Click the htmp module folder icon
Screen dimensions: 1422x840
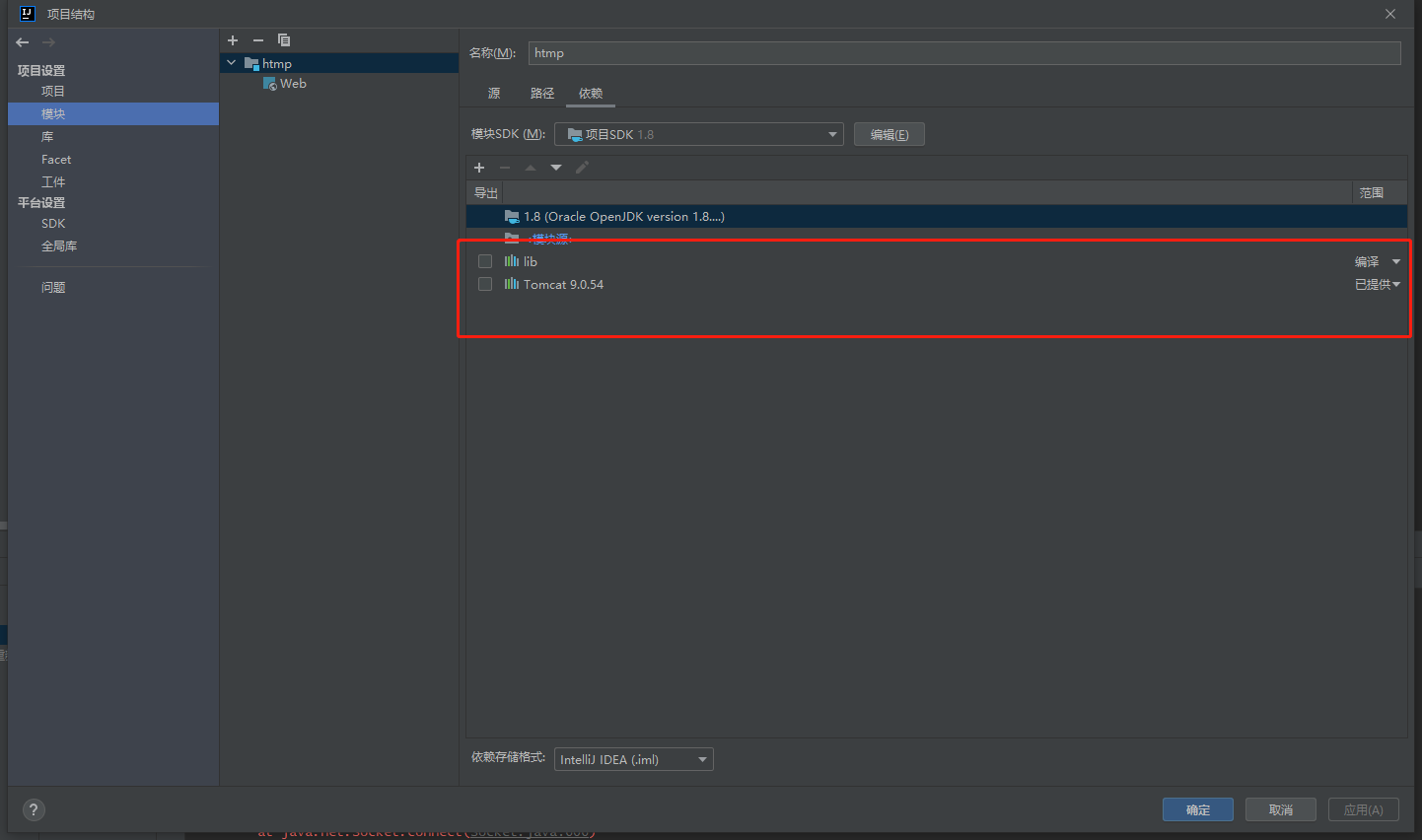251,63
